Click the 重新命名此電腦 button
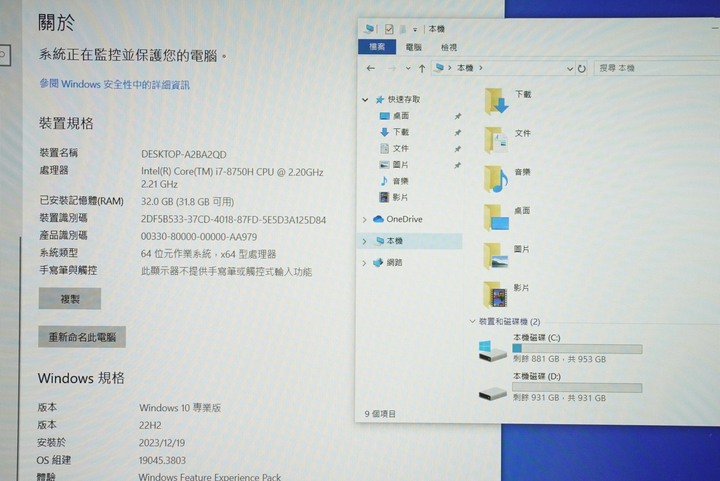Image resolution: width=720 pixels, height=481 pixels. [82, 337]
